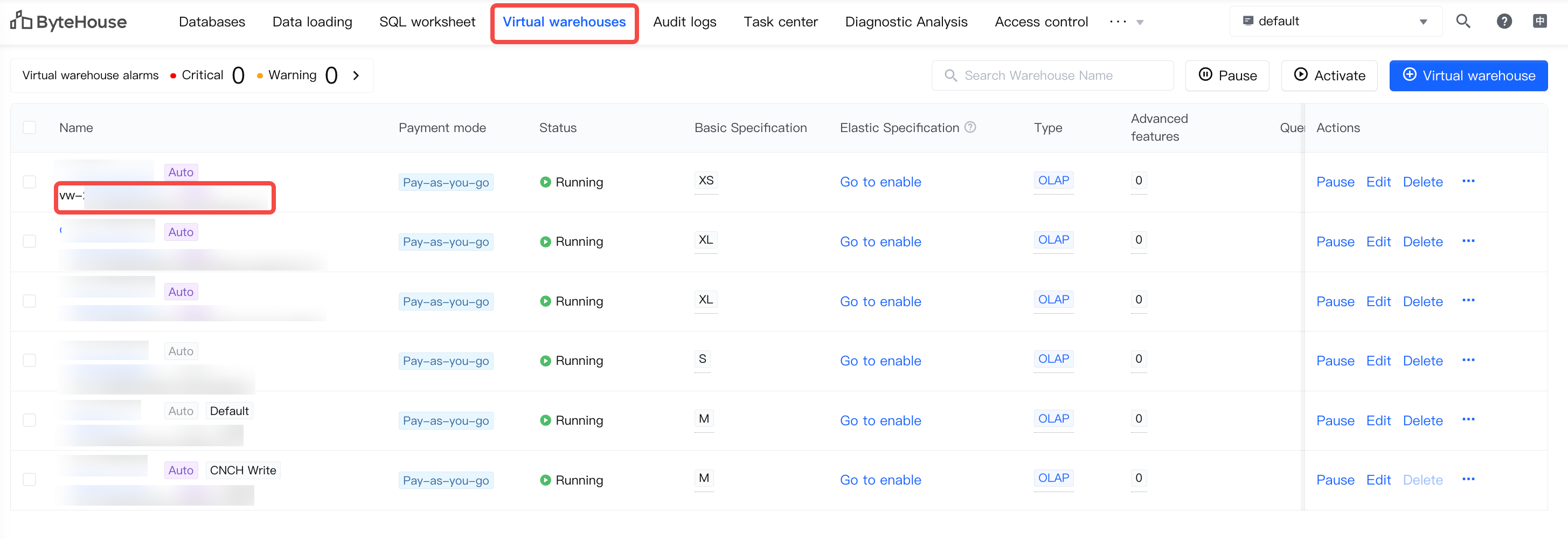Expand the virtual warehouse alarms chevron

356,75
